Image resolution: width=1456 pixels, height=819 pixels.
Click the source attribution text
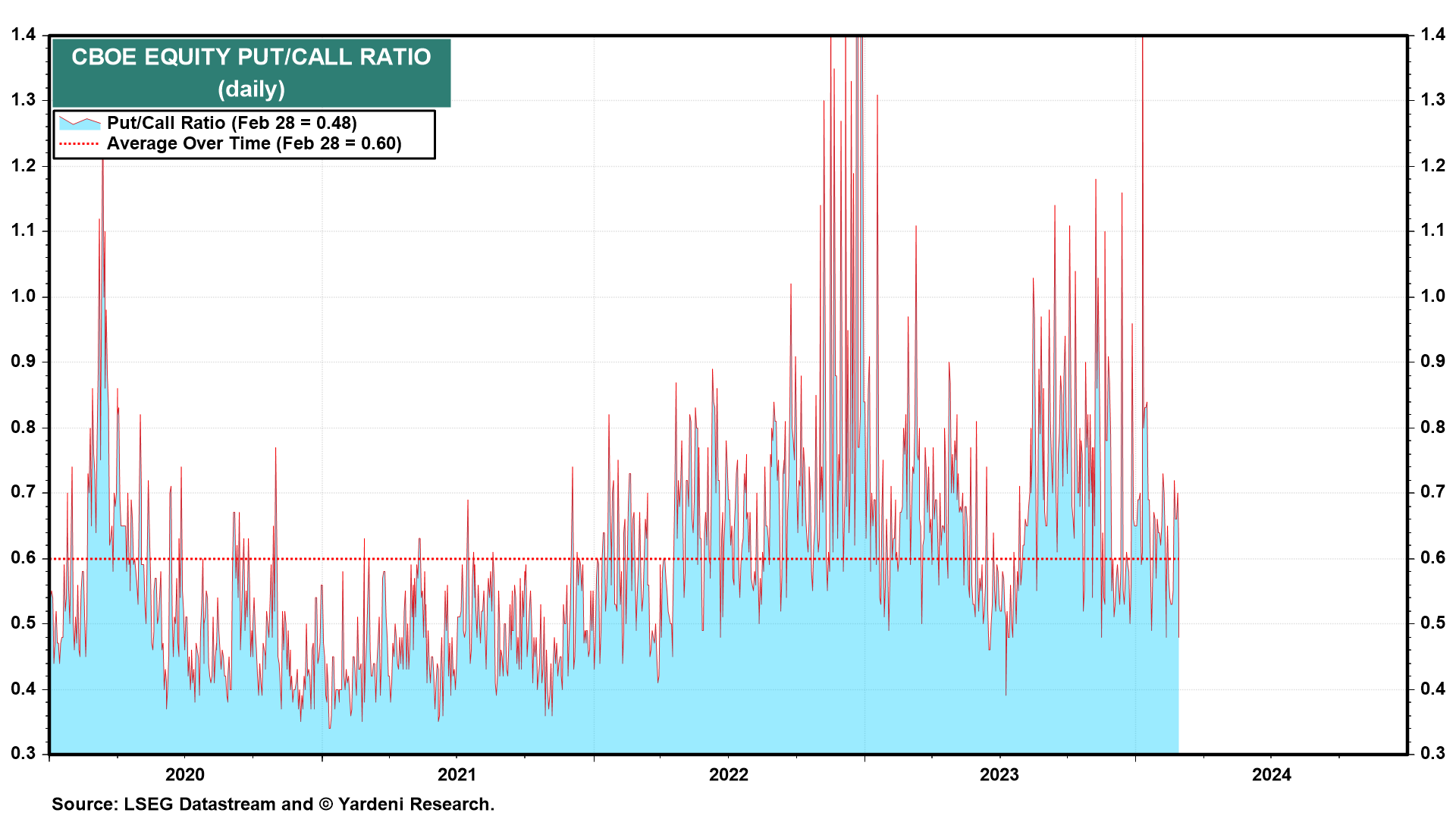pyautogui.click(x=273, y=804)
